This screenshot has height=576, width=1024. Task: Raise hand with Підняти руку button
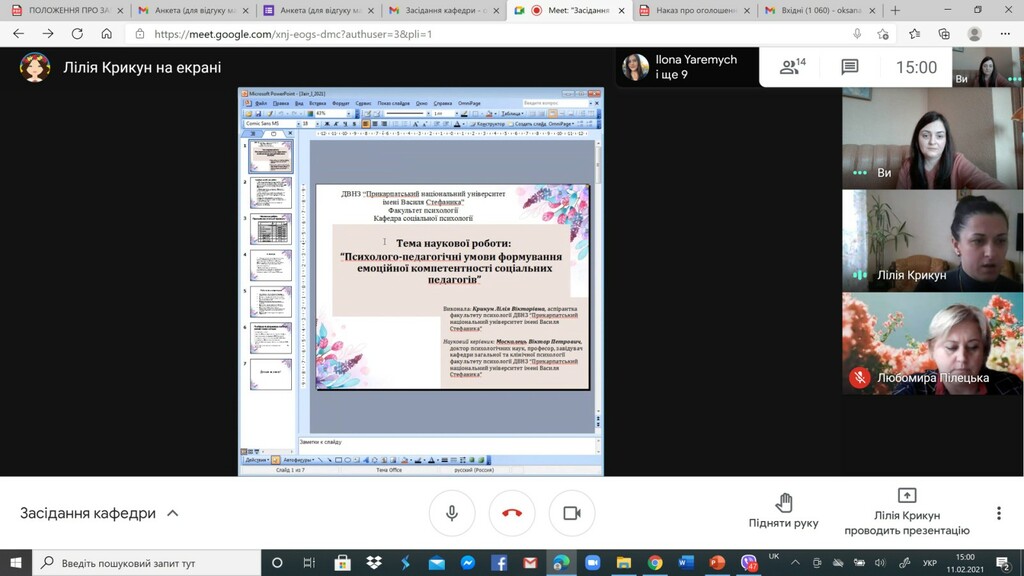click(x=783, y=510)
